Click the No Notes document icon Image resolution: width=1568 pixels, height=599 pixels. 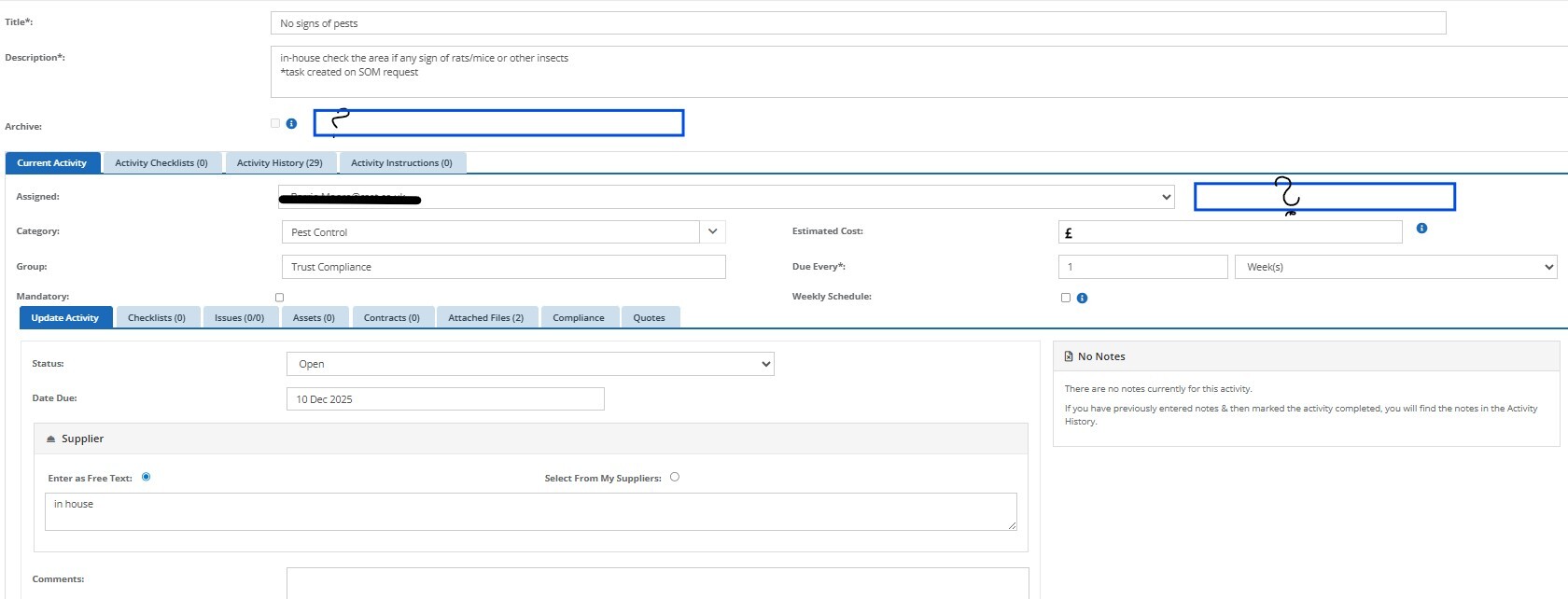[1069, 356]
